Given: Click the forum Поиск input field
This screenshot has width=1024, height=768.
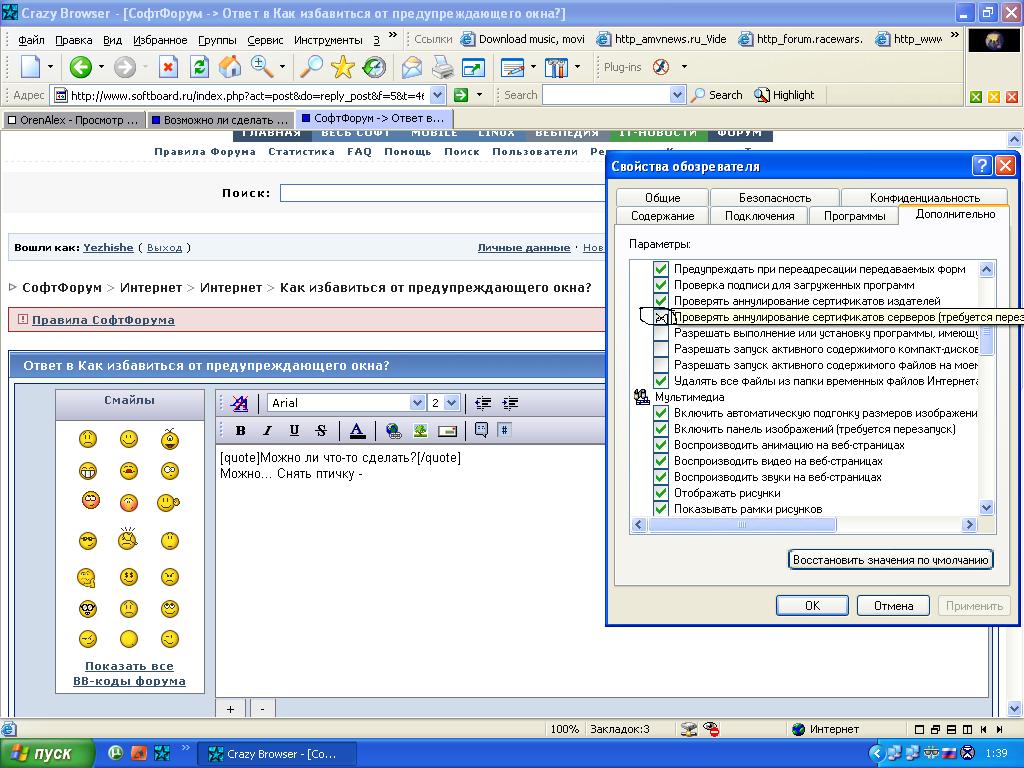Looking at the screenshot, I should (443, 193).
